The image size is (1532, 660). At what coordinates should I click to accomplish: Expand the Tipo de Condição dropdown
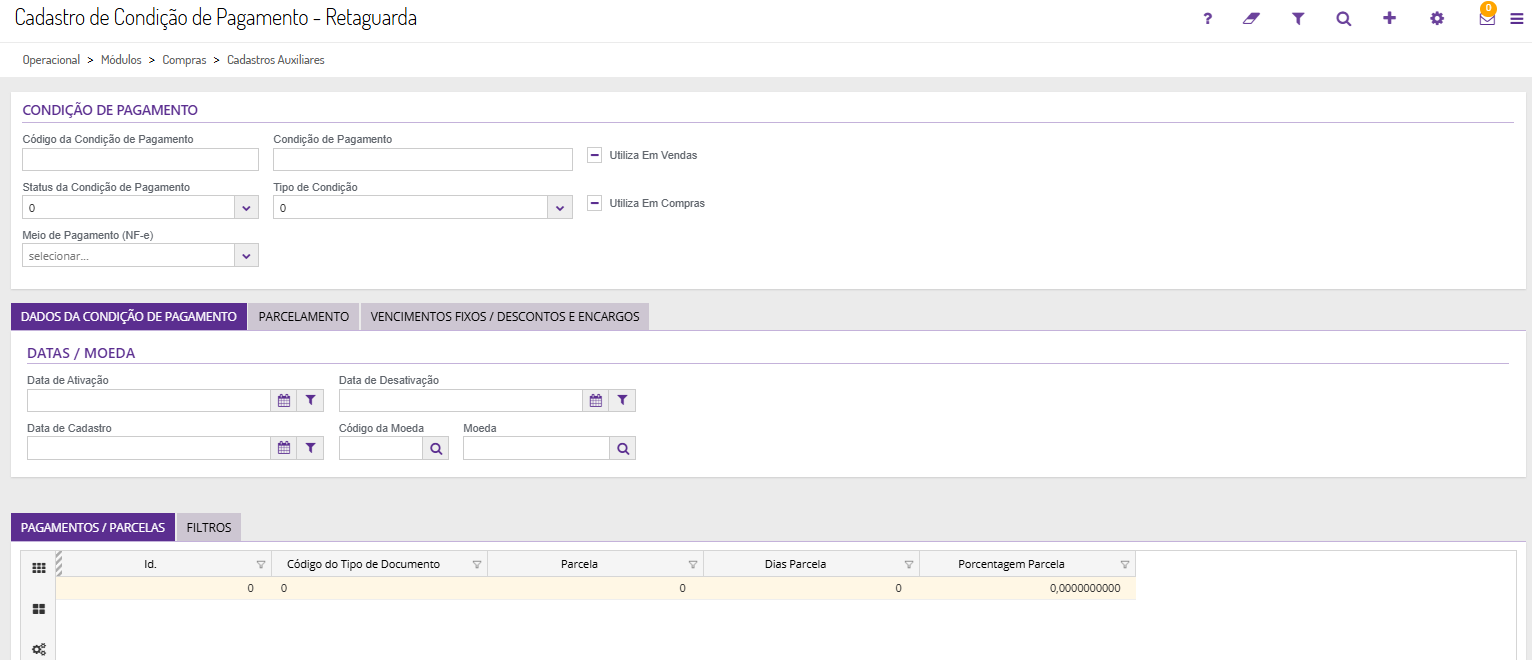[x=560, y=207]
